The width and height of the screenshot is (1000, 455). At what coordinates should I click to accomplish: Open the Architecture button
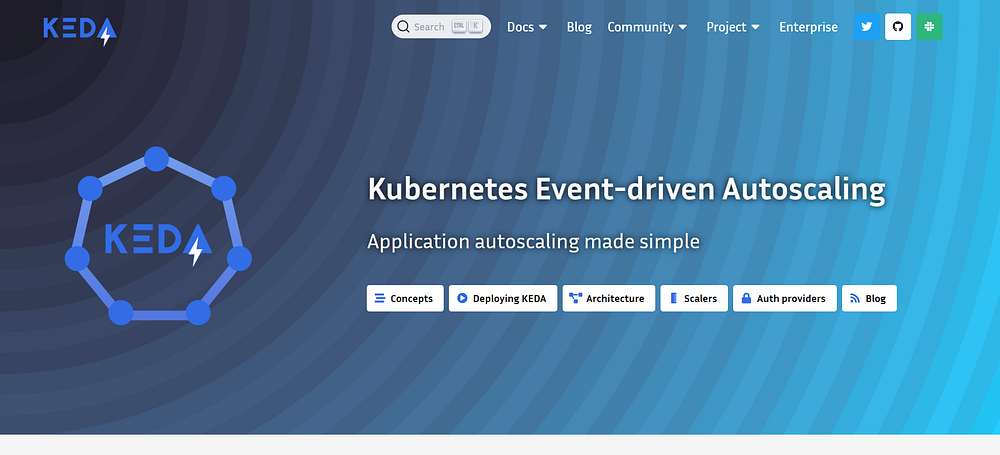pyautogui.click(x=608, y=298)
